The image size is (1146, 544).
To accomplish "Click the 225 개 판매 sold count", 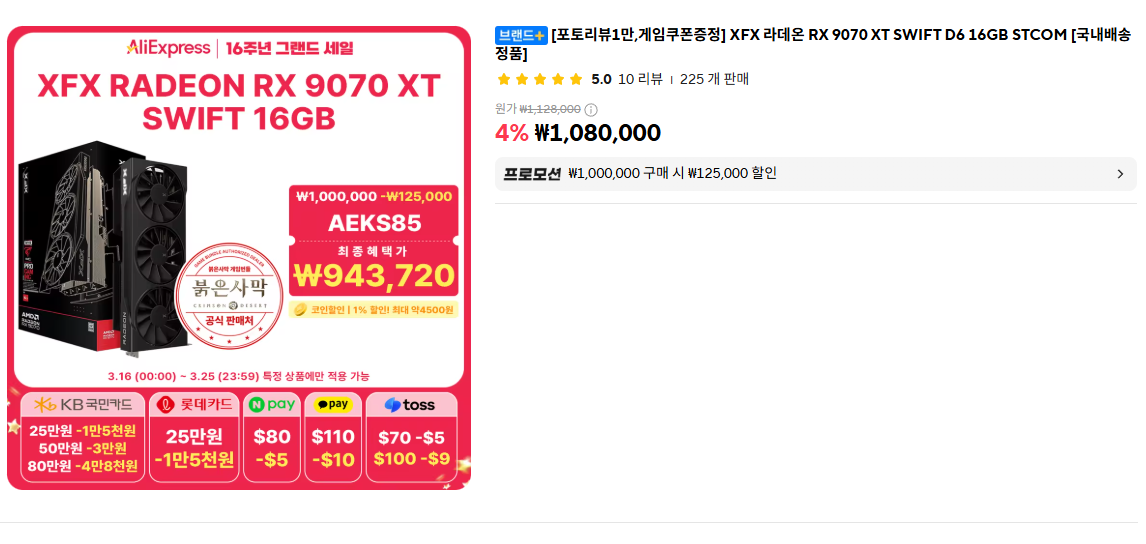I will click(x=714, y=79).
